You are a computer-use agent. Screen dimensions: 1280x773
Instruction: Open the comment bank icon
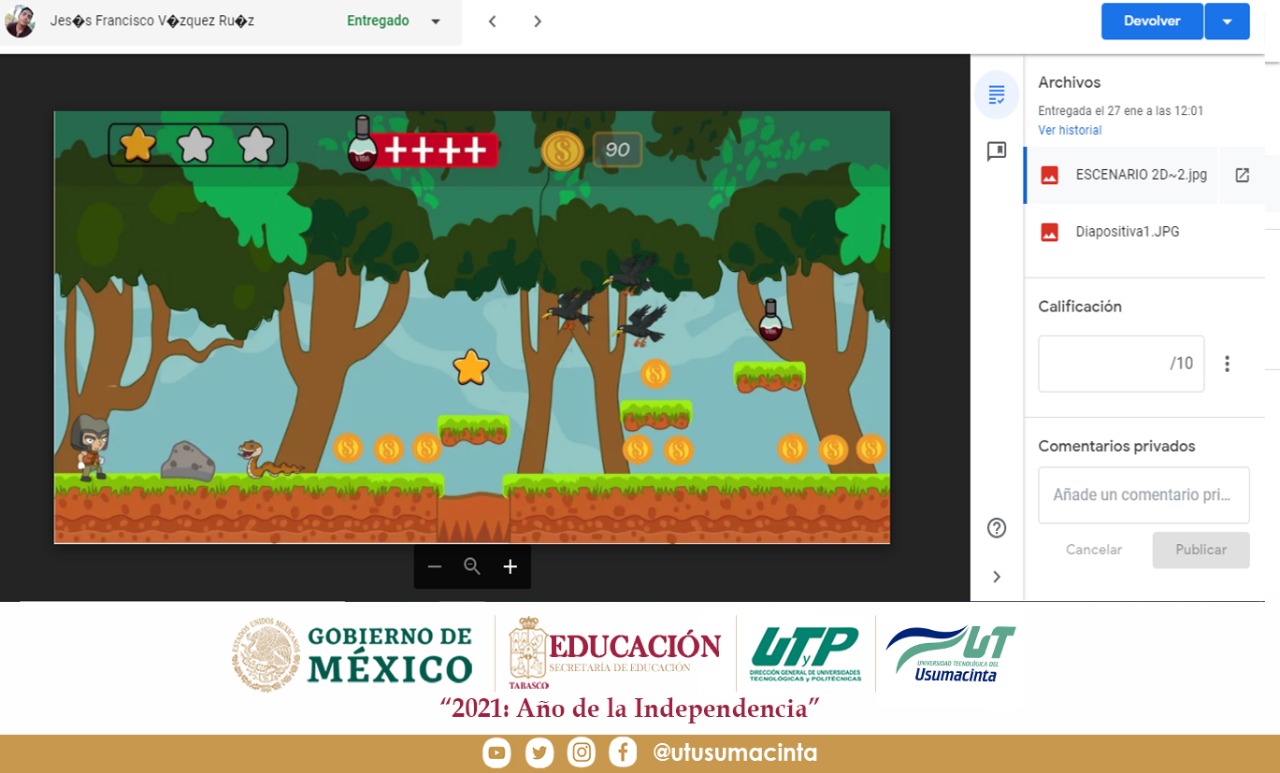[x=996, y=151]
